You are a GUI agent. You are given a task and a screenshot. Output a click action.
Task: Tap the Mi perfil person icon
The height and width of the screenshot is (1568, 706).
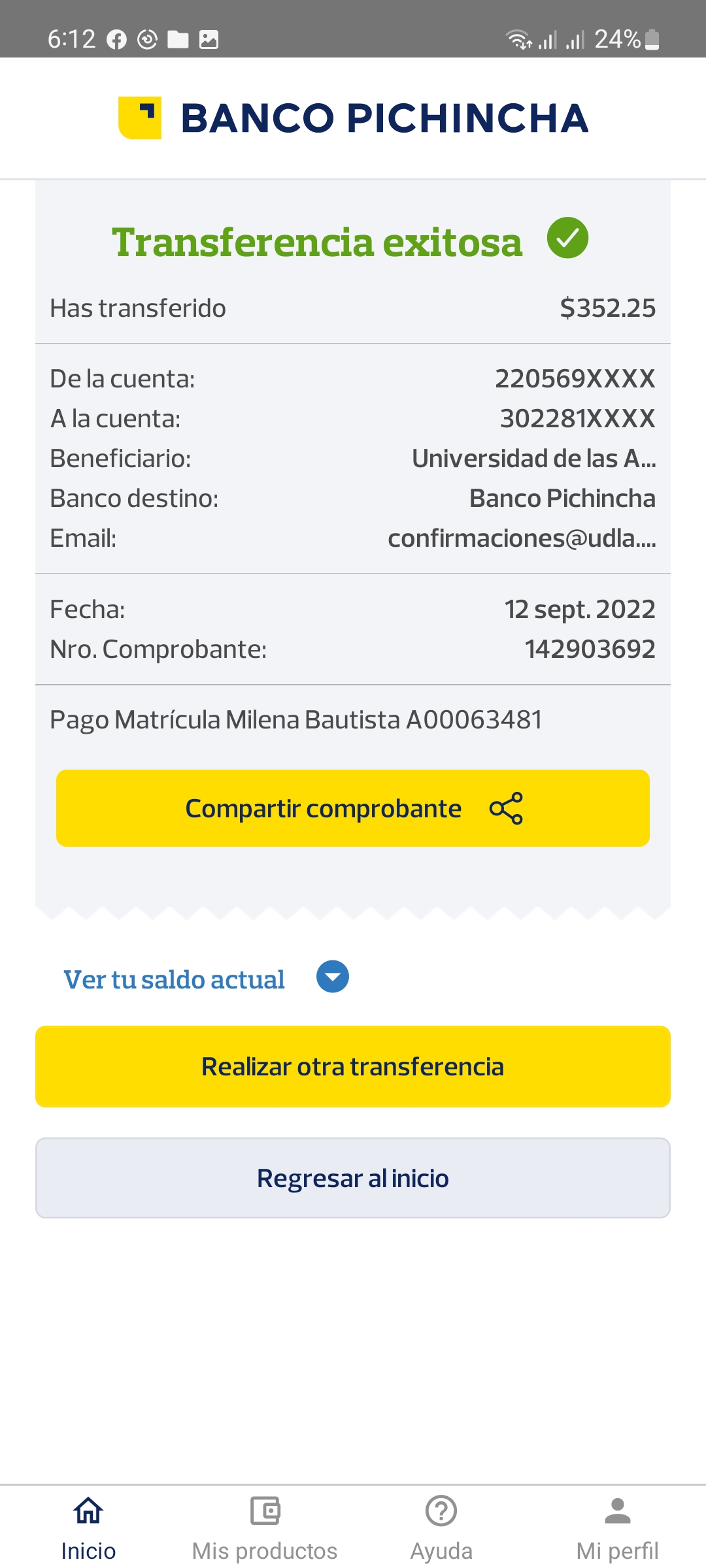pos(617,1511)
